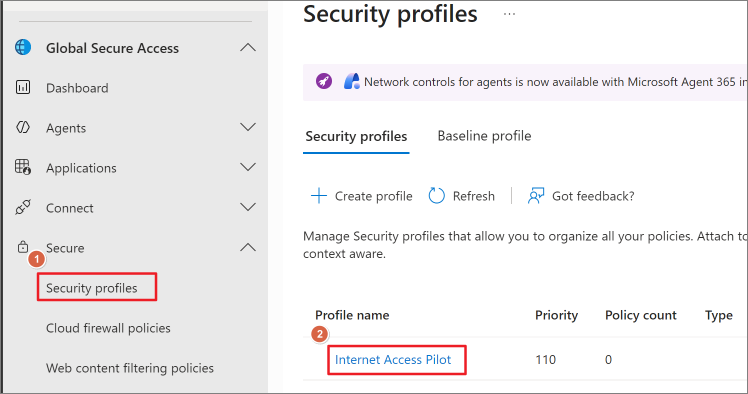The width and height of the screenshot is (748, 394).
Task: Click the feedback person icon
Action: (536, 196)
